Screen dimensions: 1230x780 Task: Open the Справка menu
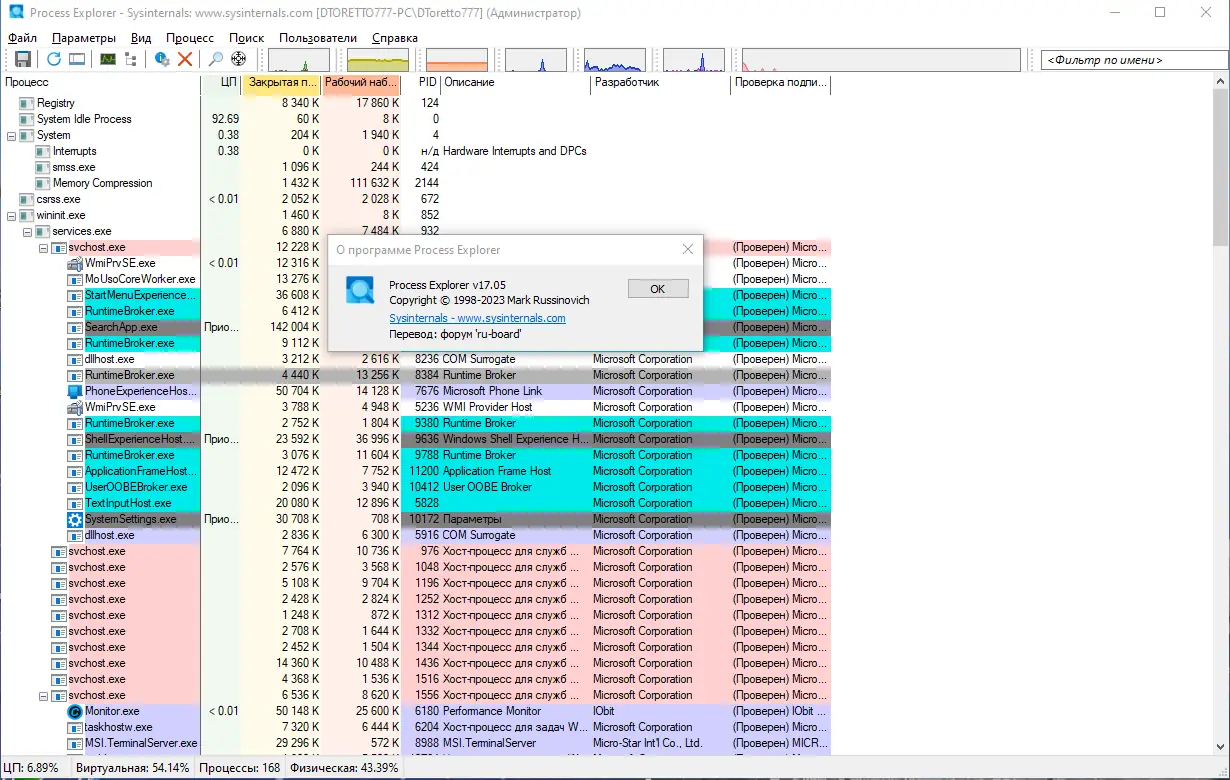(x=395, y=38)
